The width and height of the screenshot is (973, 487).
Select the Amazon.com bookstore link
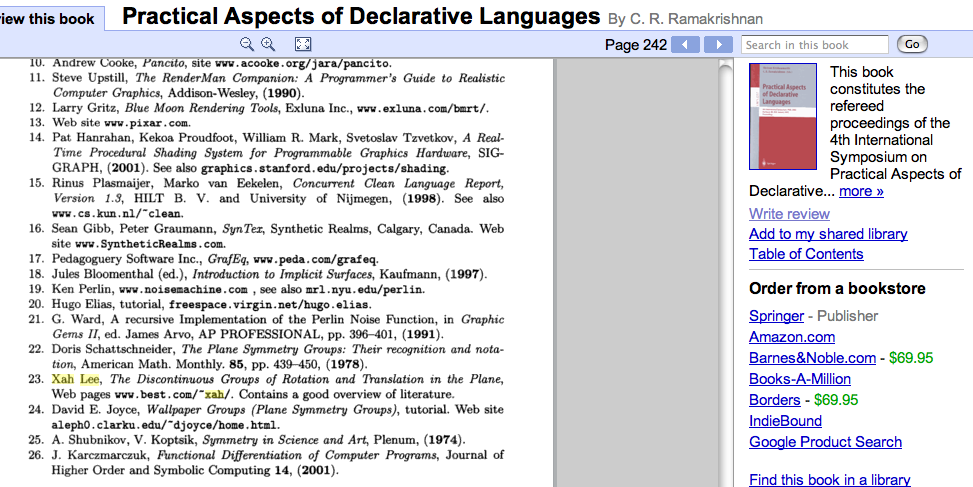[x=791, y=337]
